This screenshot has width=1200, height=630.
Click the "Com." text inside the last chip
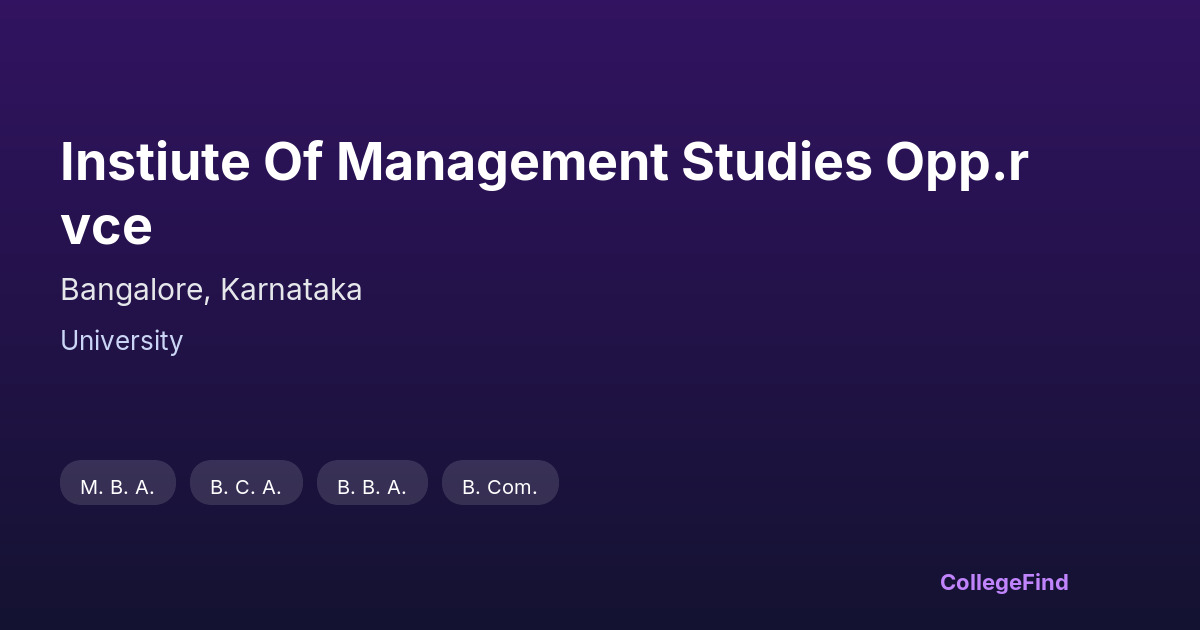pyautogui.click(x=512, y=487)
